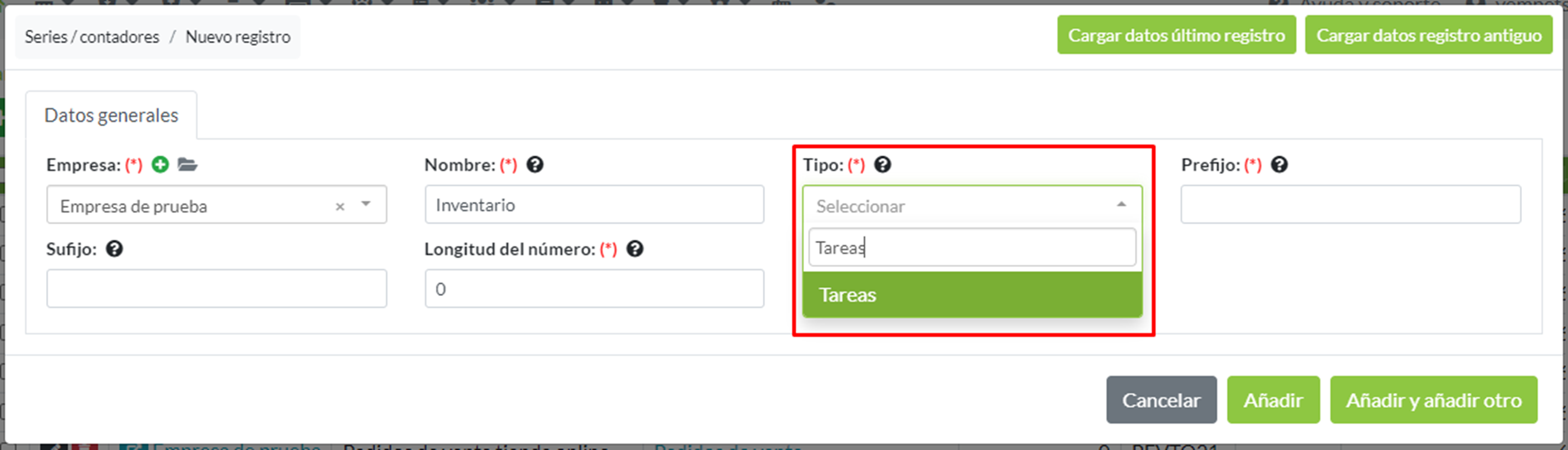Focus the Longitud del número field
The width and height of the screenshot is (1568, 450).
point(594,289)
